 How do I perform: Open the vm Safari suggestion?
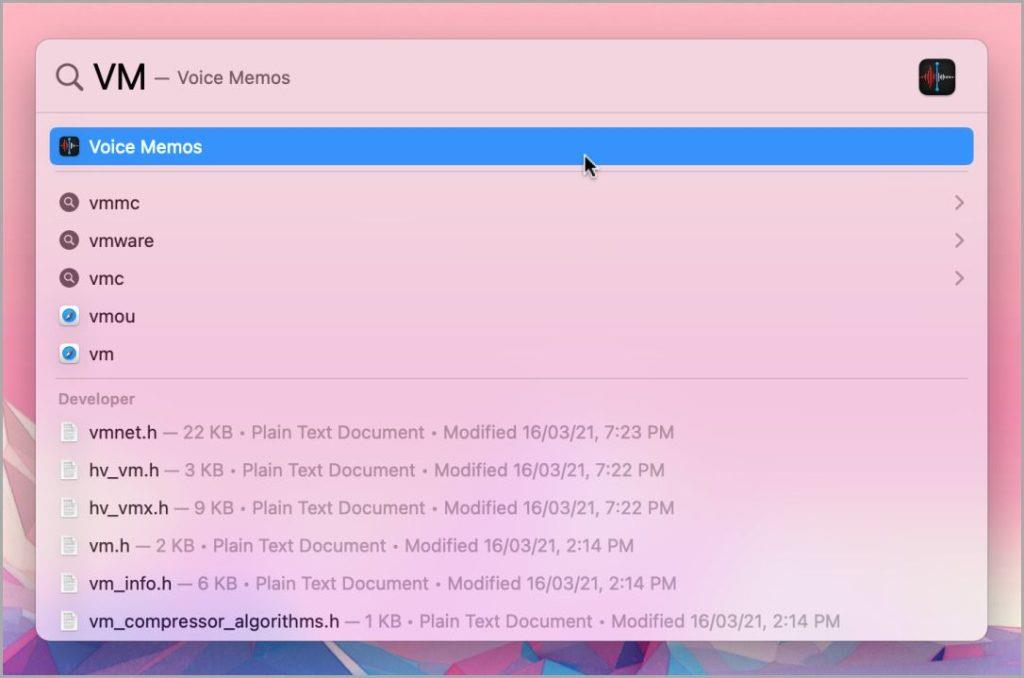click(x=511, y=354)
